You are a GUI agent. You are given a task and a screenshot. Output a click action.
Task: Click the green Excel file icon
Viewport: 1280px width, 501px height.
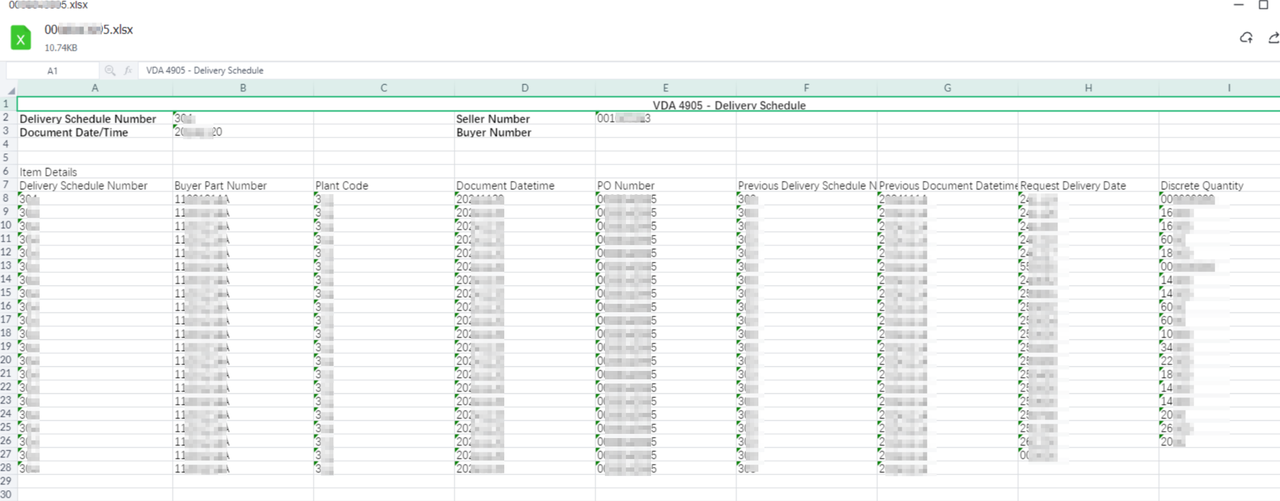tap(21, 38)
